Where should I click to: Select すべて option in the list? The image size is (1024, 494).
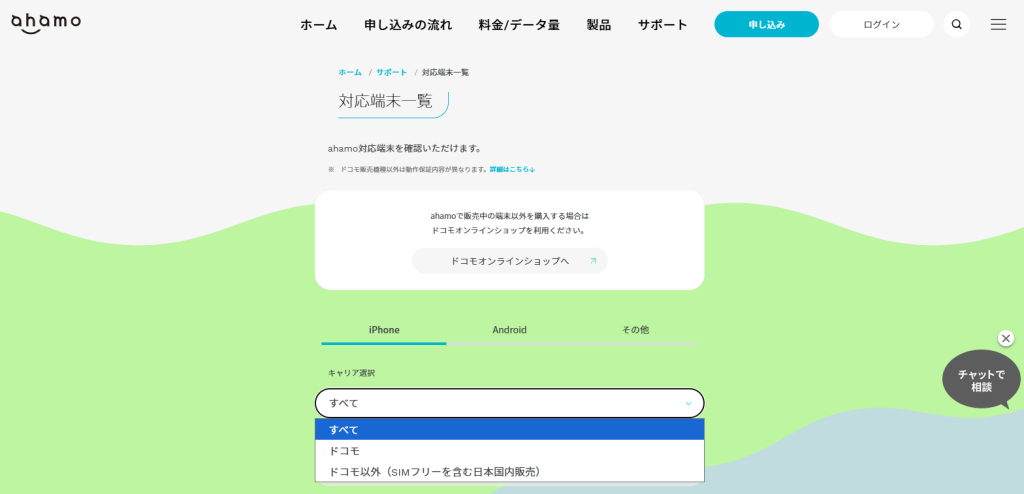coord(509,430)
